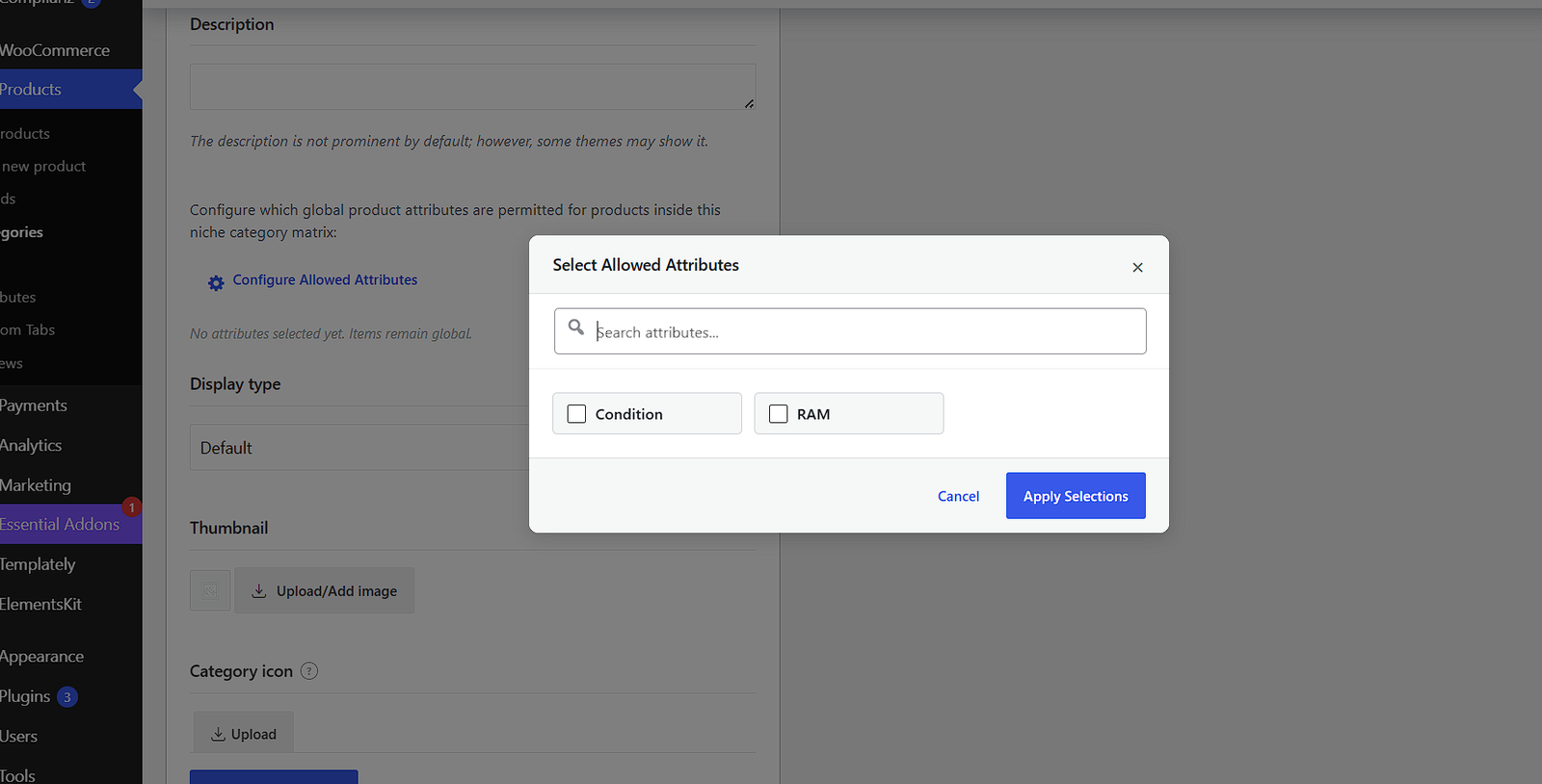Image resolution: width=1542 pixels, height=784 pixels.
Task: Click the help icon next to Category icon
Action: coord(309,671)
